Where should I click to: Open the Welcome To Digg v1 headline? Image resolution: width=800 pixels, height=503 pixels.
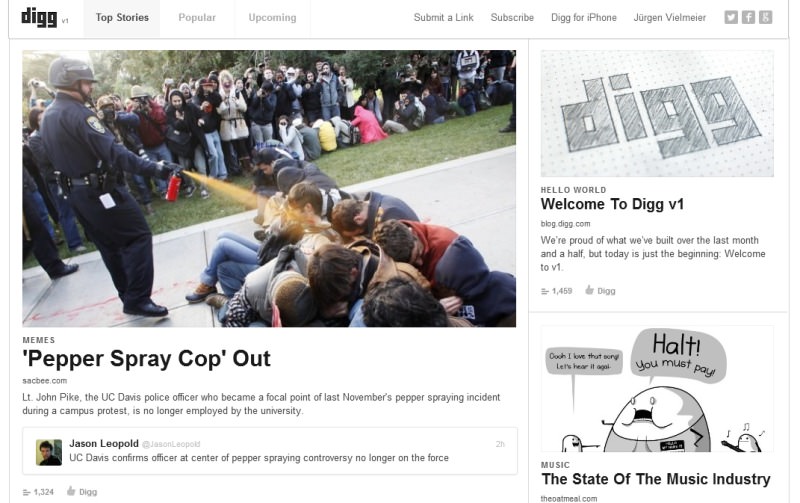click(x=612, y=204)
